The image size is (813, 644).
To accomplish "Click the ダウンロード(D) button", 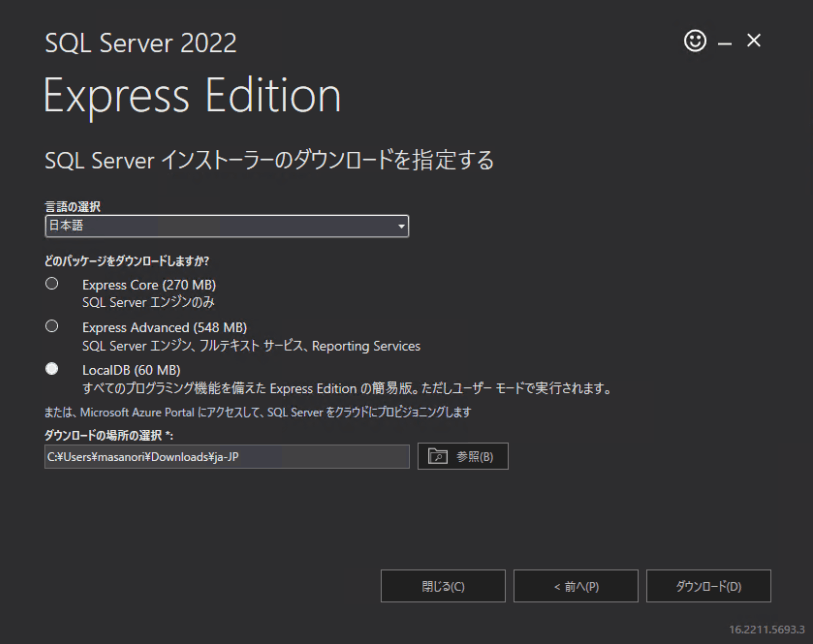I will 708,586.
